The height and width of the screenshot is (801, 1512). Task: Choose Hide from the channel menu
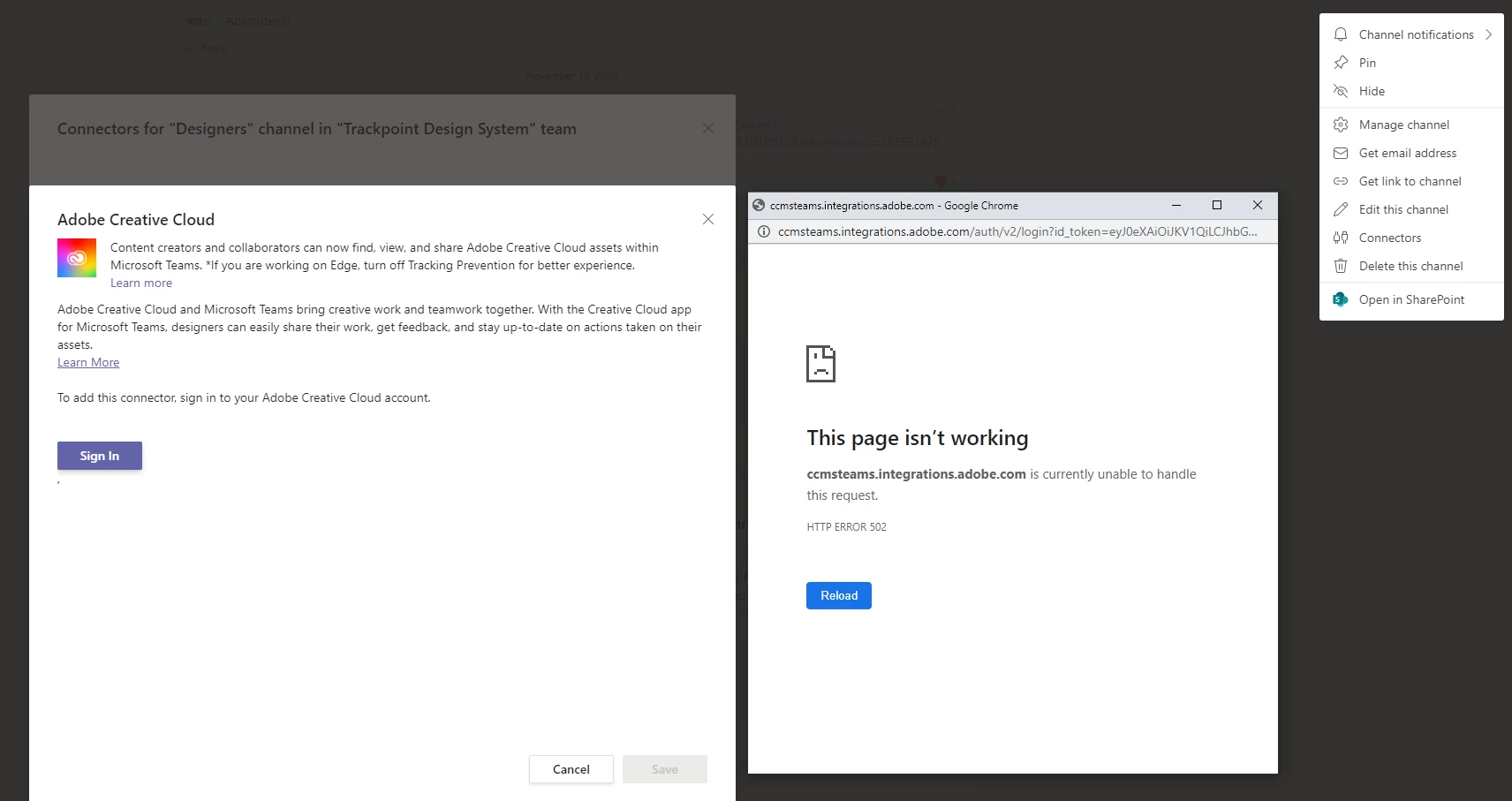[1411, 91]
